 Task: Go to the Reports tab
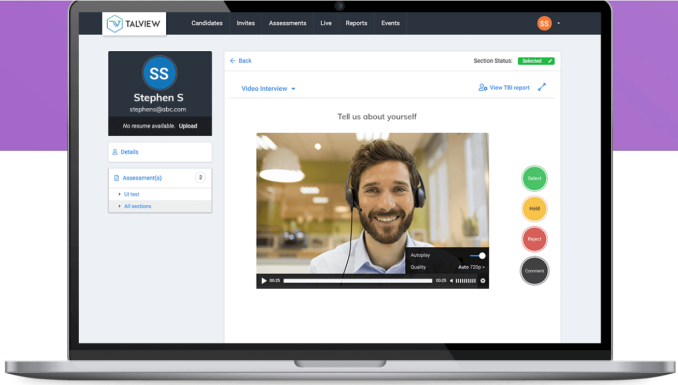tap(356, 23)
